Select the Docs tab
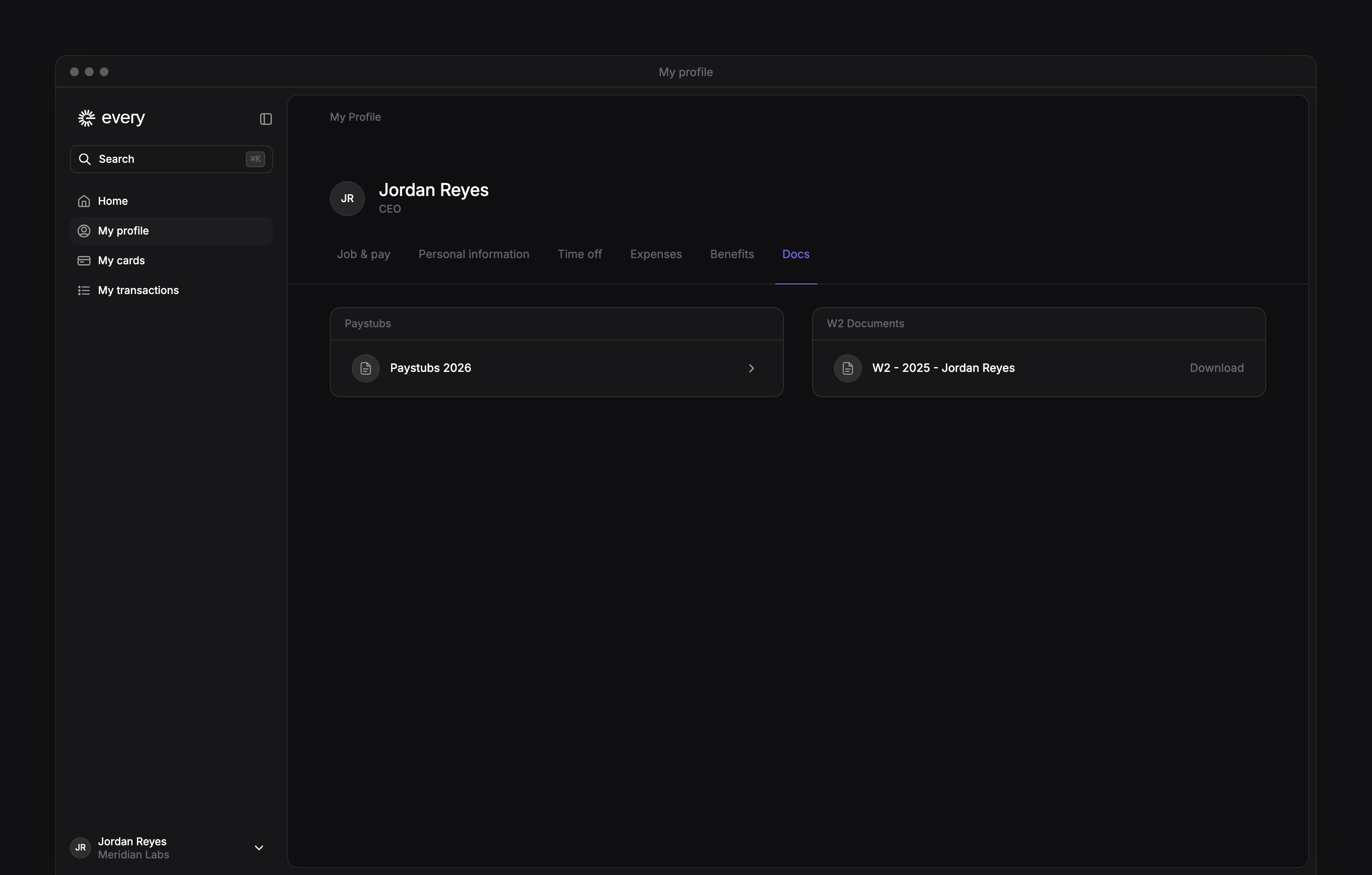This screenshot has height=875, width=1372. [796, 254]
